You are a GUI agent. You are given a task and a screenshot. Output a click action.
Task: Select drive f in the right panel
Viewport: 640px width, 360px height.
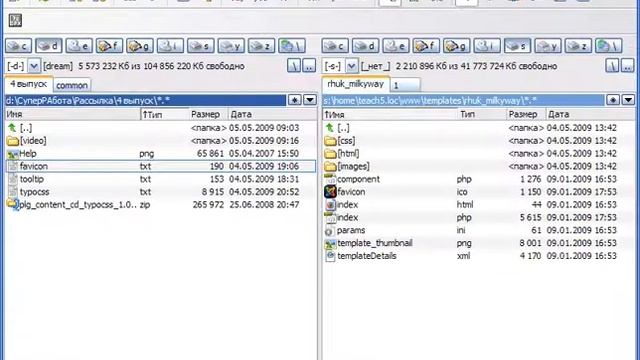(x=426, y=46)
